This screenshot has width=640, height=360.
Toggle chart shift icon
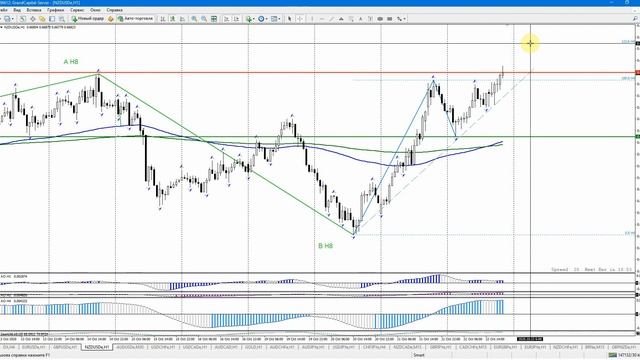click(x=236, y=19)
